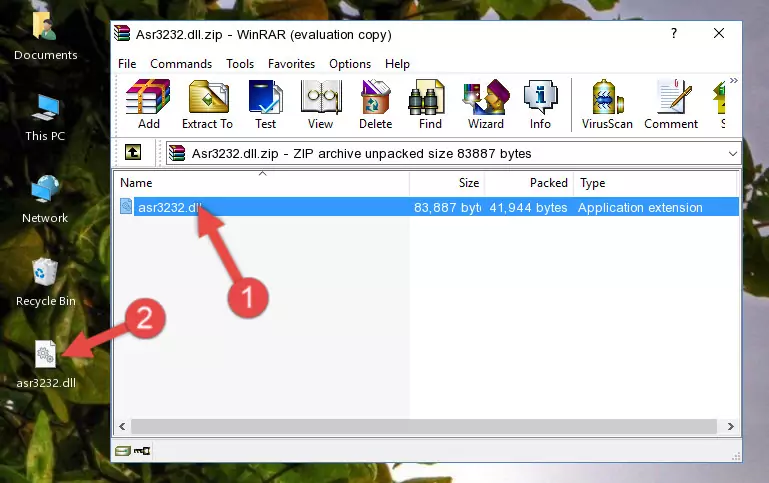The image size is (769, 483).
Task: Expand the toolbar overflow chevron
Action: [x=733, y=80]
